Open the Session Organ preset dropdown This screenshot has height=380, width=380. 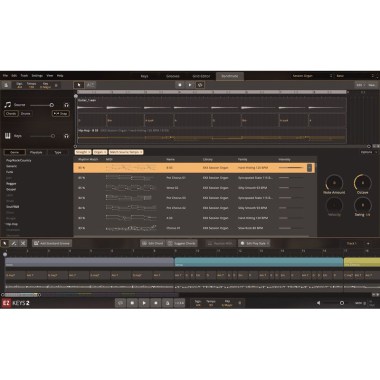point(312,76)
